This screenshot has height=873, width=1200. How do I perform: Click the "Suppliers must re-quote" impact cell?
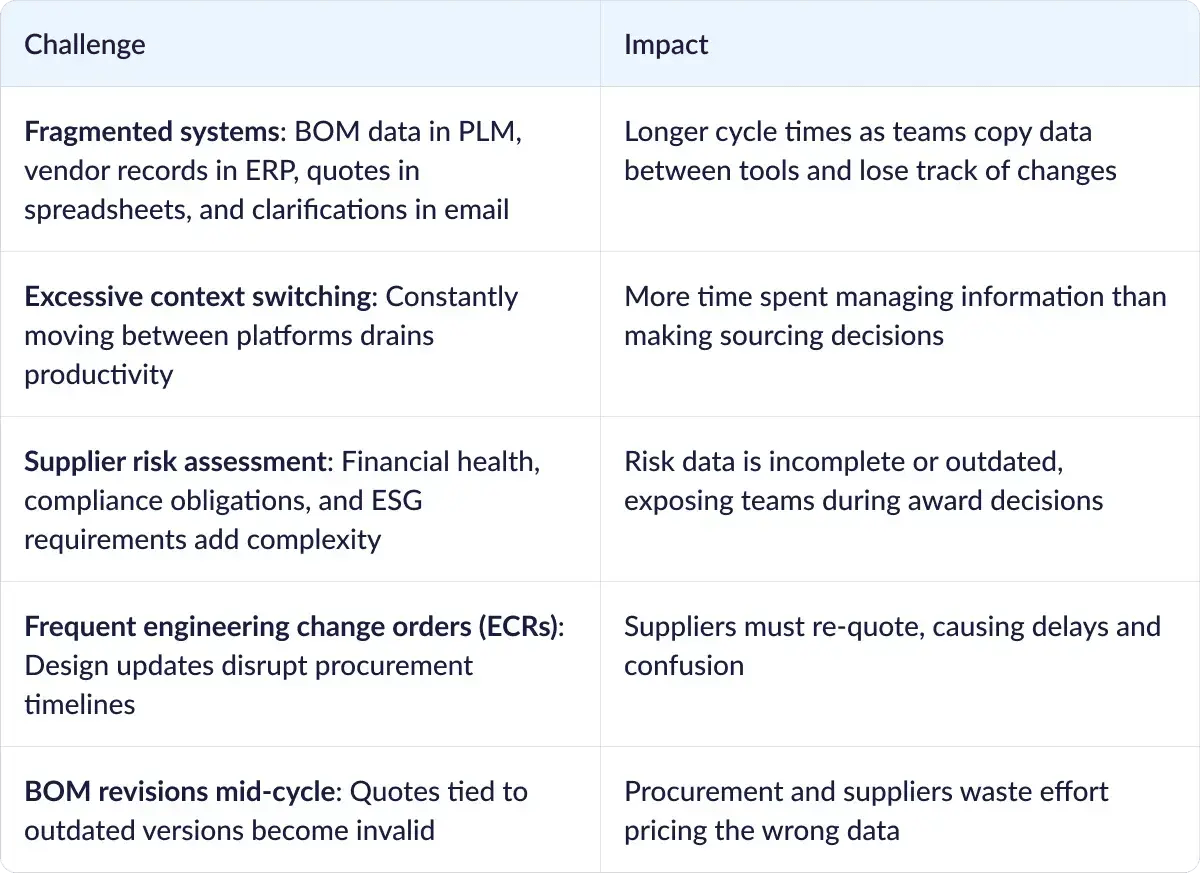point(892,646)
